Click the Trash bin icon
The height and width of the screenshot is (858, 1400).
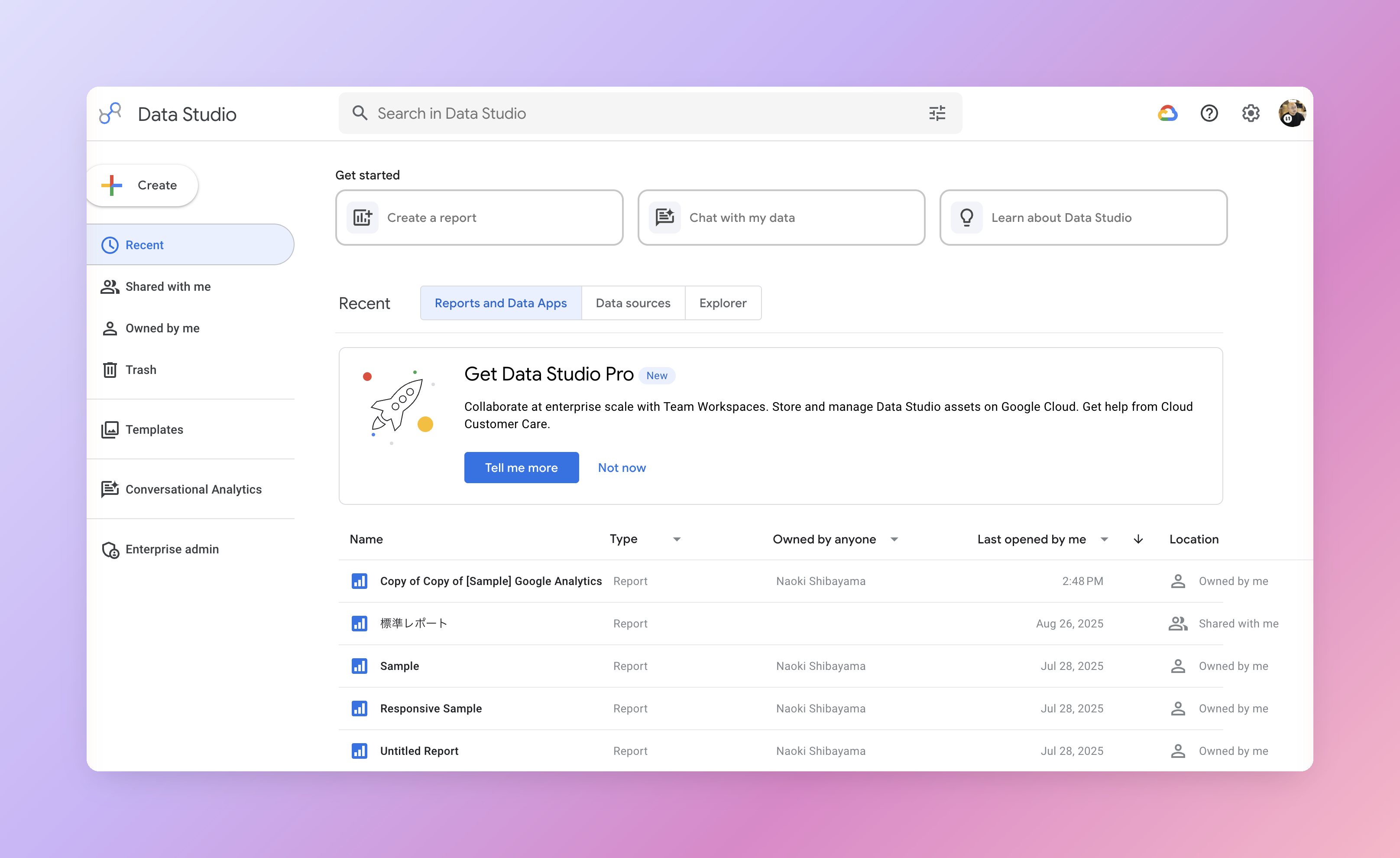110,370
